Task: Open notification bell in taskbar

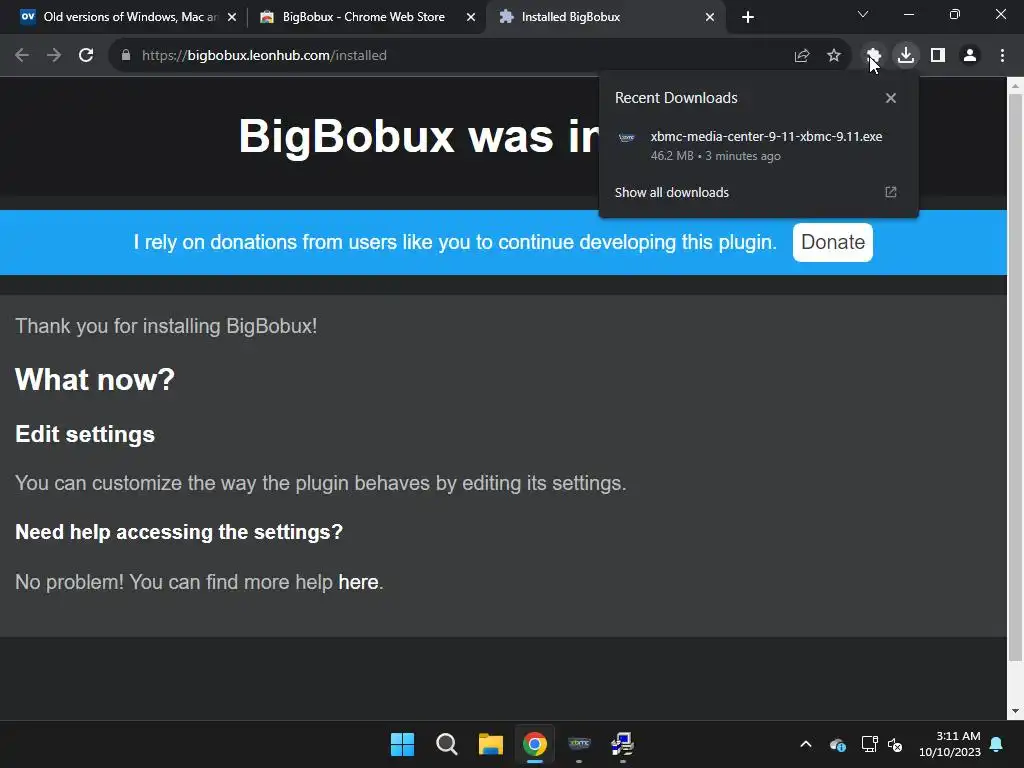Action: pos(997,744)
